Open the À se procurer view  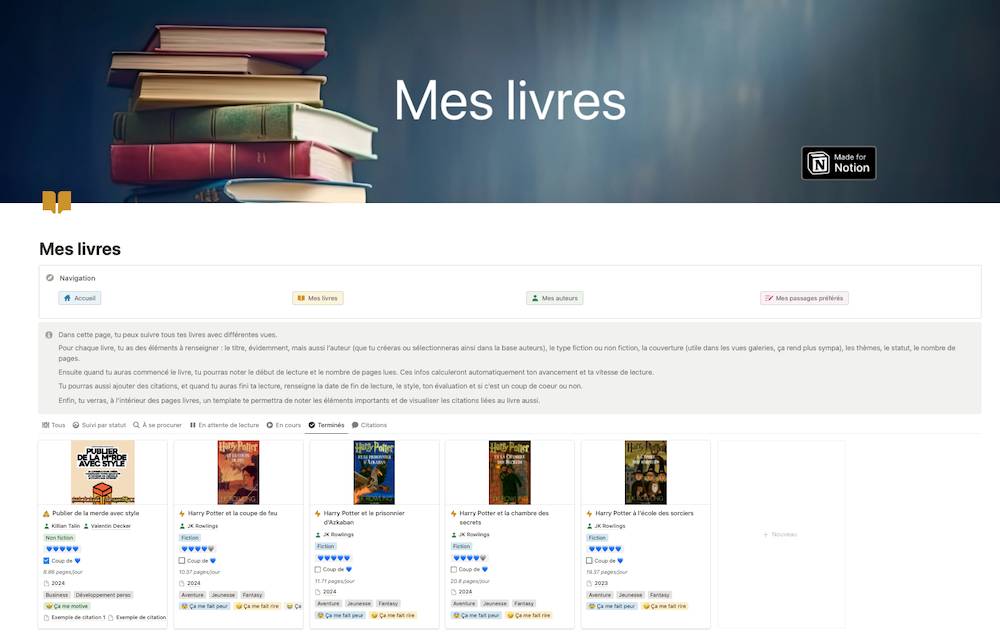point(158,425)
